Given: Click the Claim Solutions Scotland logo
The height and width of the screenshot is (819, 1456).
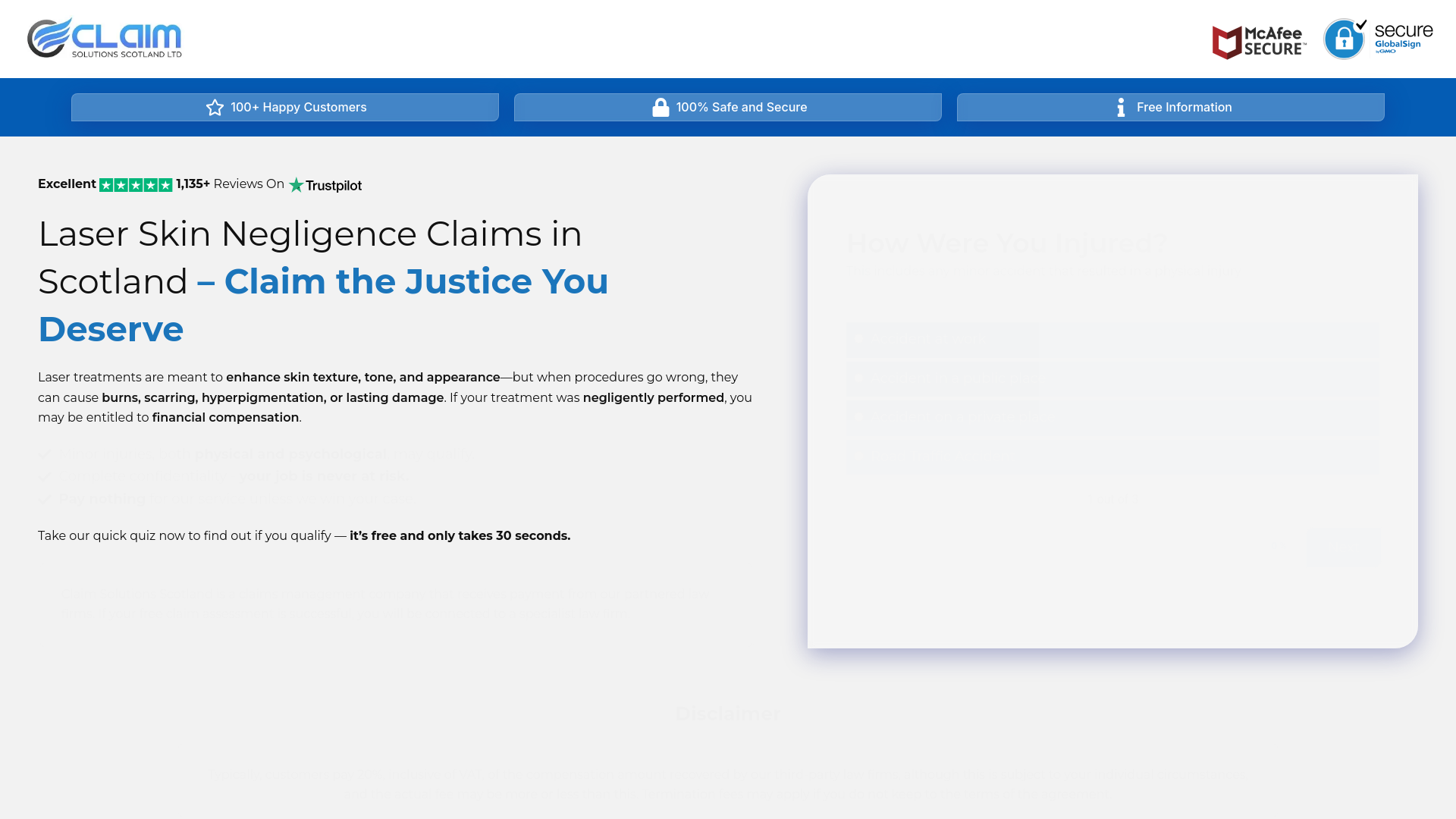Looking at the screenshot, I should coord(105,38).
